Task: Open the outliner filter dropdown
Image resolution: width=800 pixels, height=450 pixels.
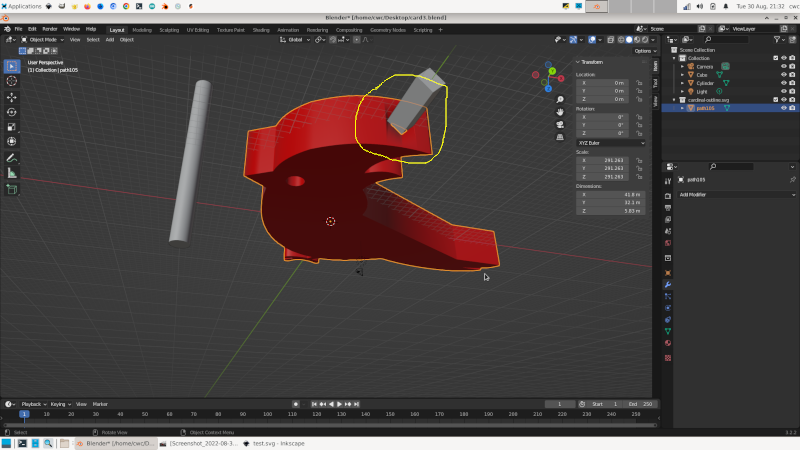Action: [x=779, y=39]
